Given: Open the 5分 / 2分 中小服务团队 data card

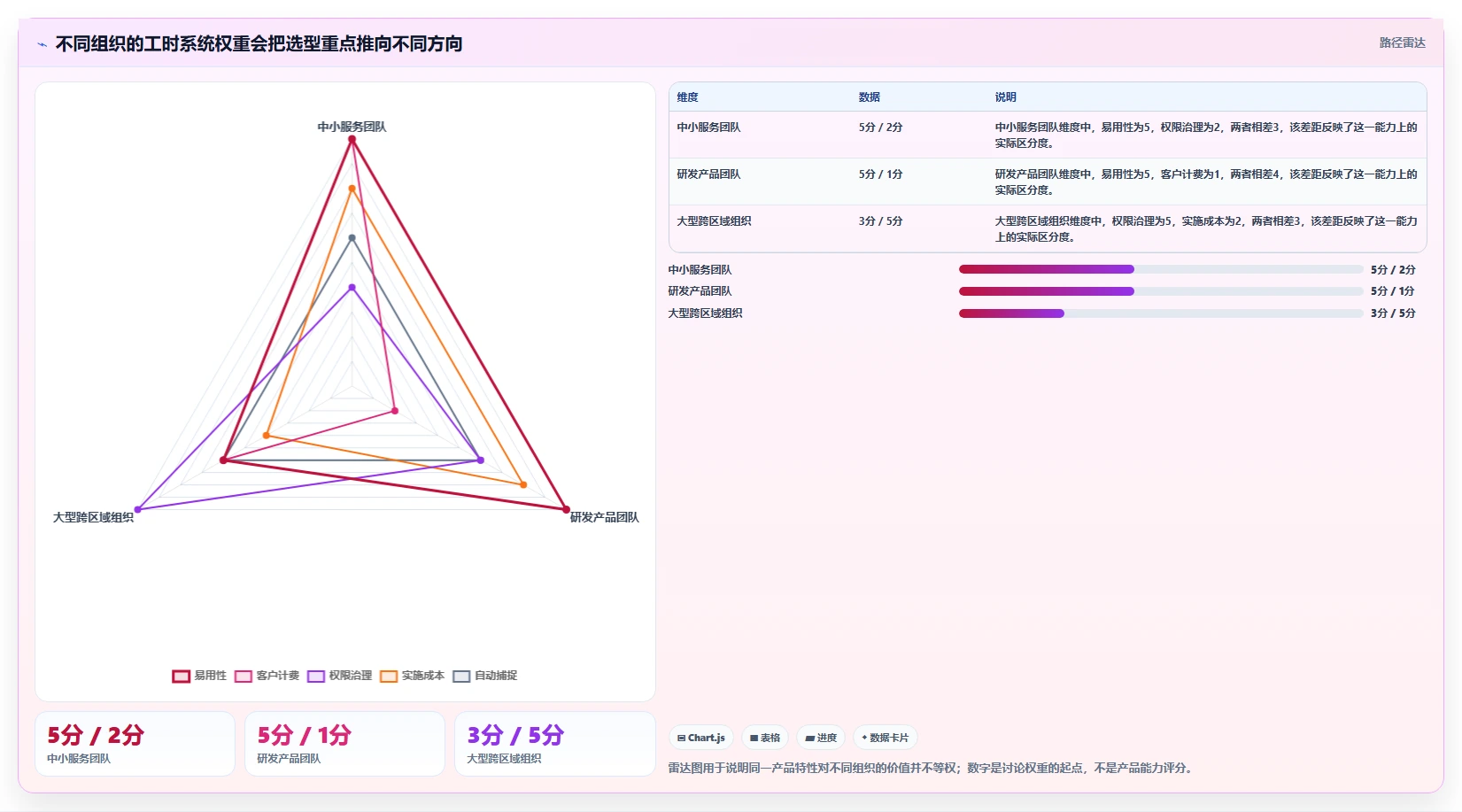Looking at the screenshot, I should (135, 744).
